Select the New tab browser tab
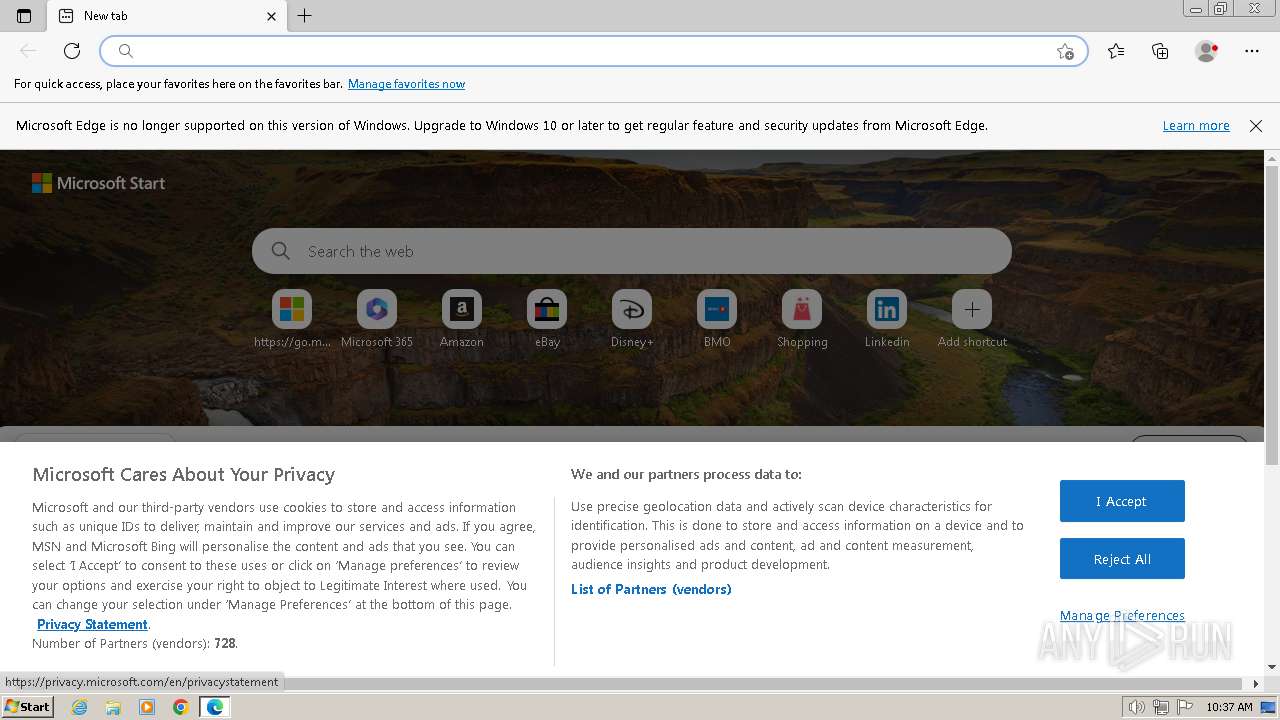This screenshot has height=720, width=1280. click(x=167, y=16)
